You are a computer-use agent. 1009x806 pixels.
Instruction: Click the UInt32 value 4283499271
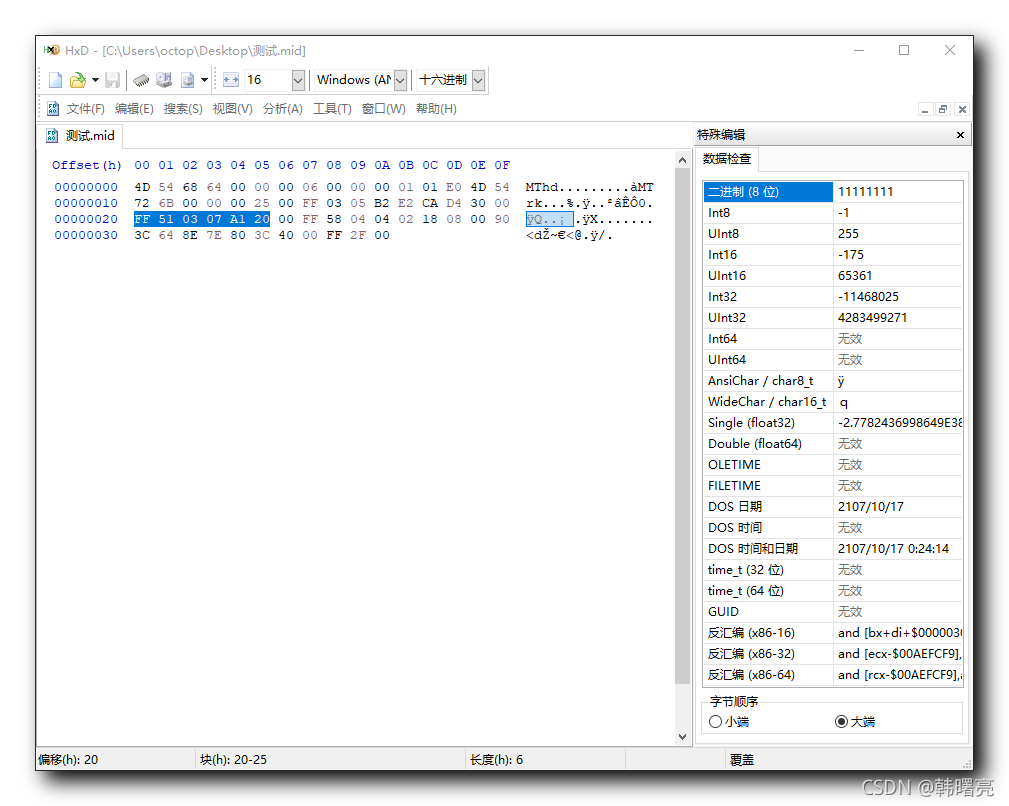pyautogui.click(x=873, y=318)
